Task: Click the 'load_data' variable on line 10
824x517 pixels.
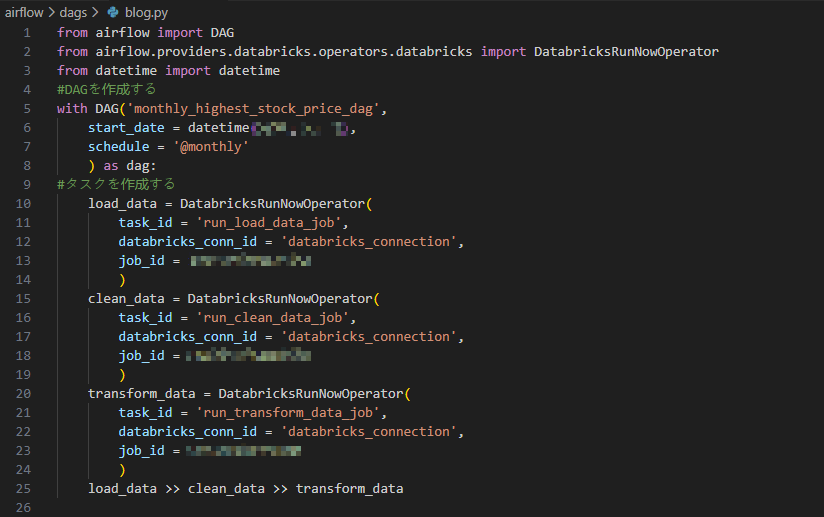Action: click(x=122, y=203)
